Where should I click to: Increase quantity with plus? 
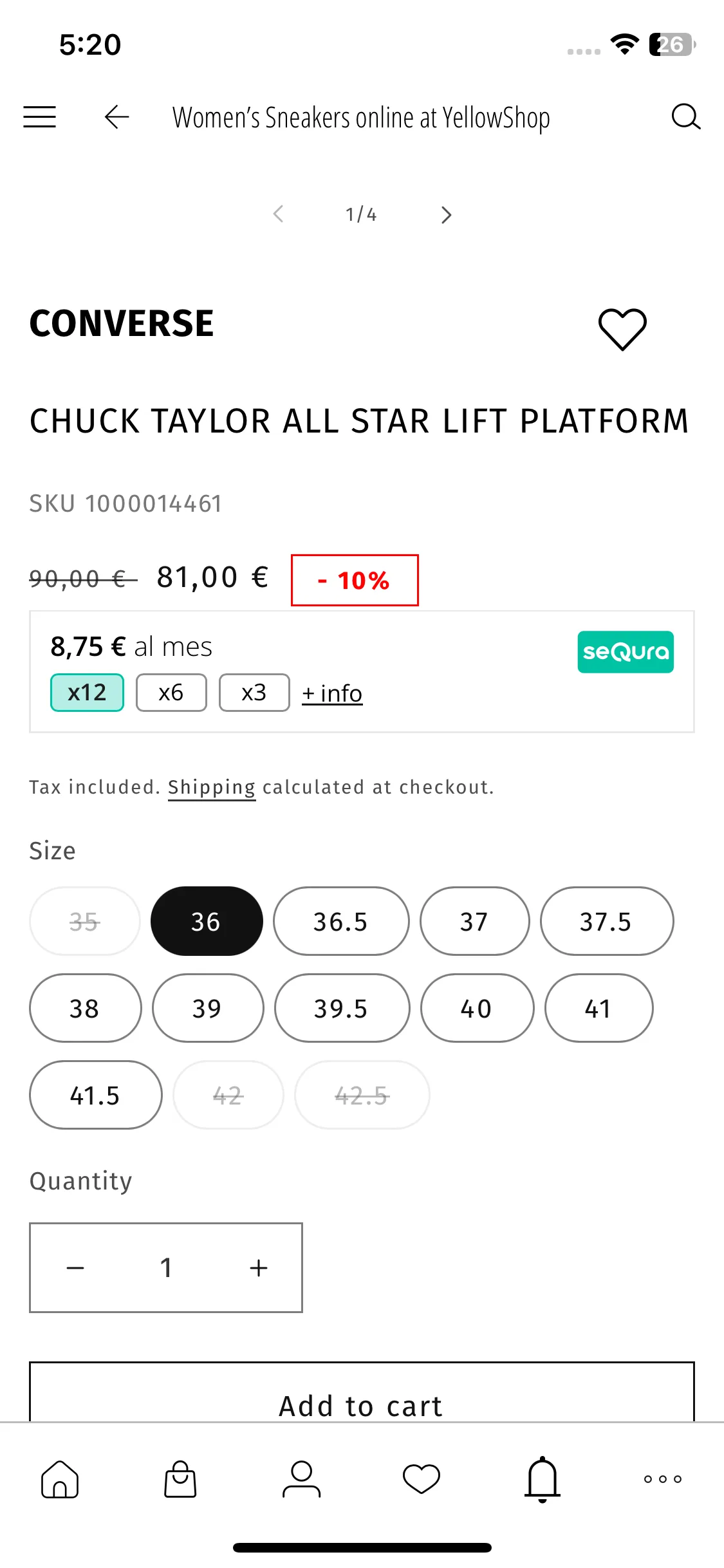259,1267
